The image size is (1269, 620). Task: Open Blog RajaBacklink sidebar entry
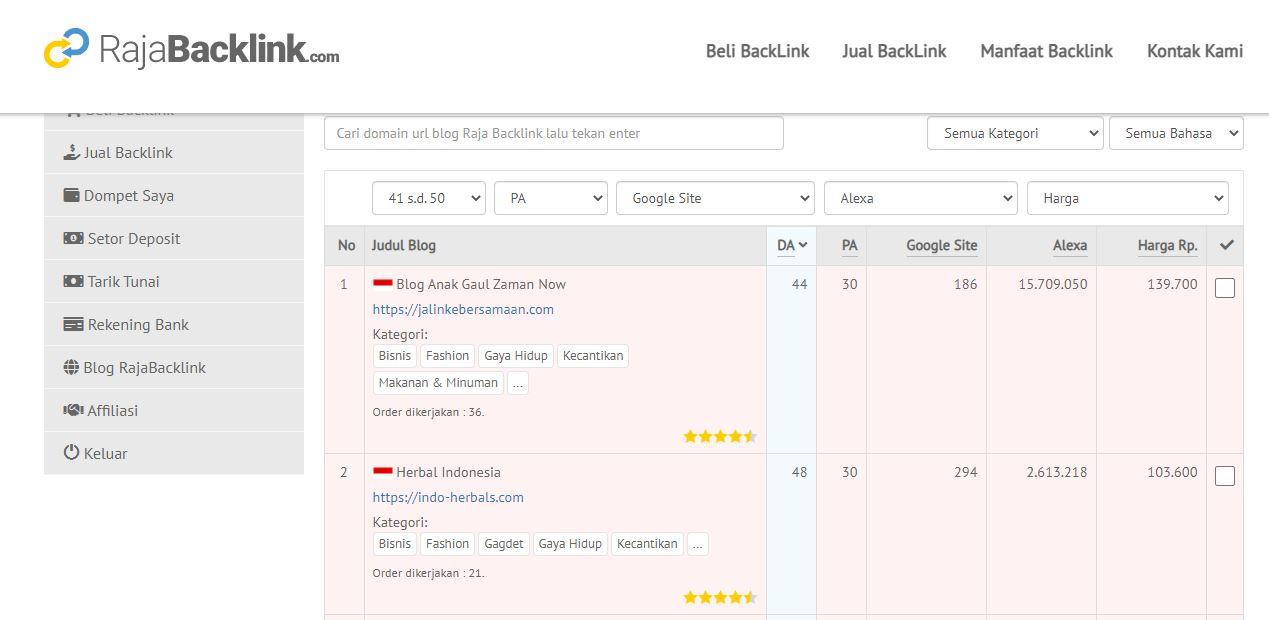coord(145,367)
